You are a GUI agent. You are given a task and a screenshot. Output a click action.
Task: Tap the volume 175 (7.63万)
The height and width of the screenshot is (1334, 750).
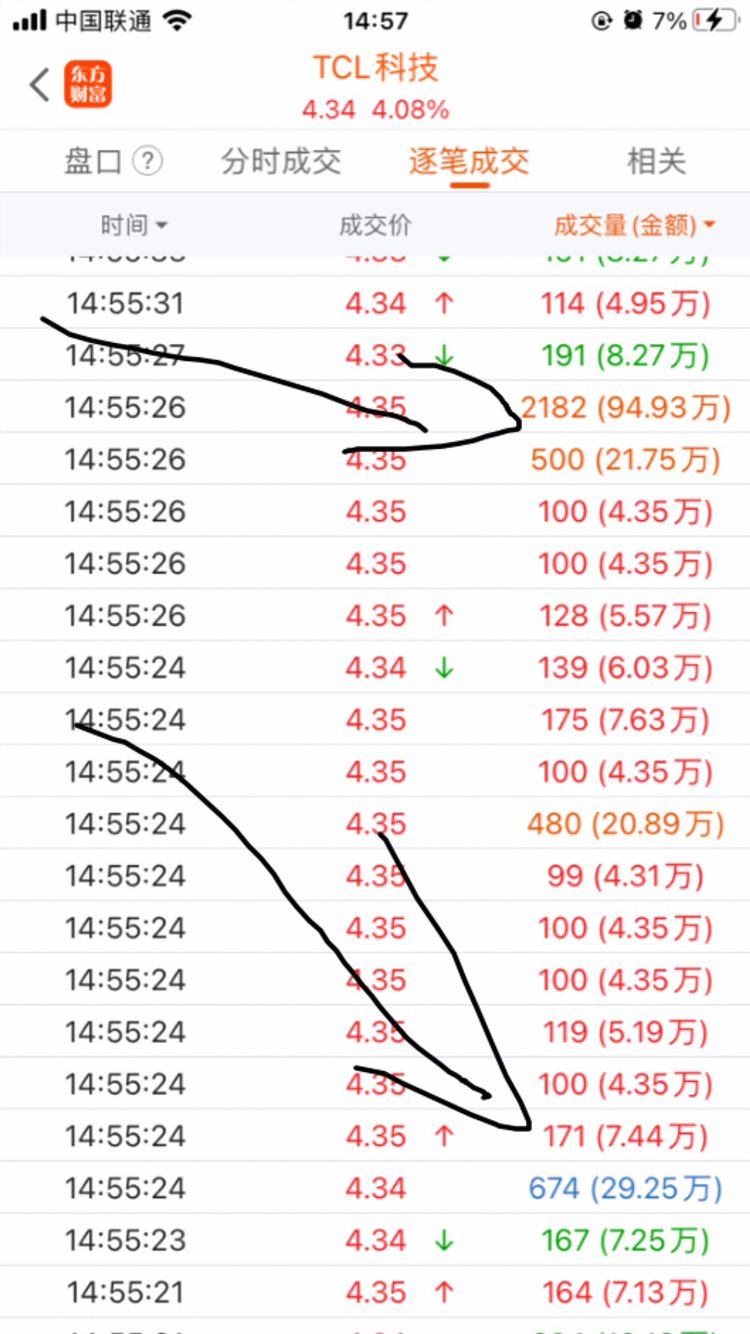pos(626,719)
